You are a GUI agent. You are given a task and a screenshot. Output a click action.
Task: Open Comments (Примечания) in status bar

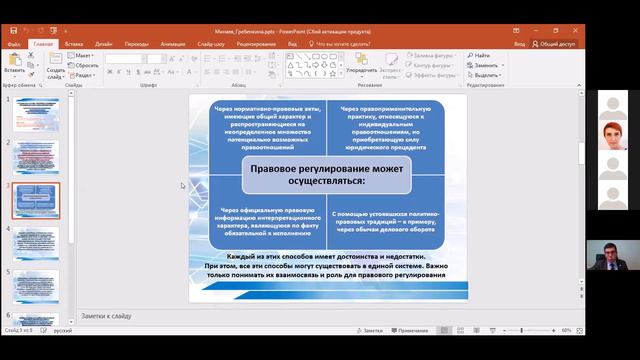coord(410,331)
